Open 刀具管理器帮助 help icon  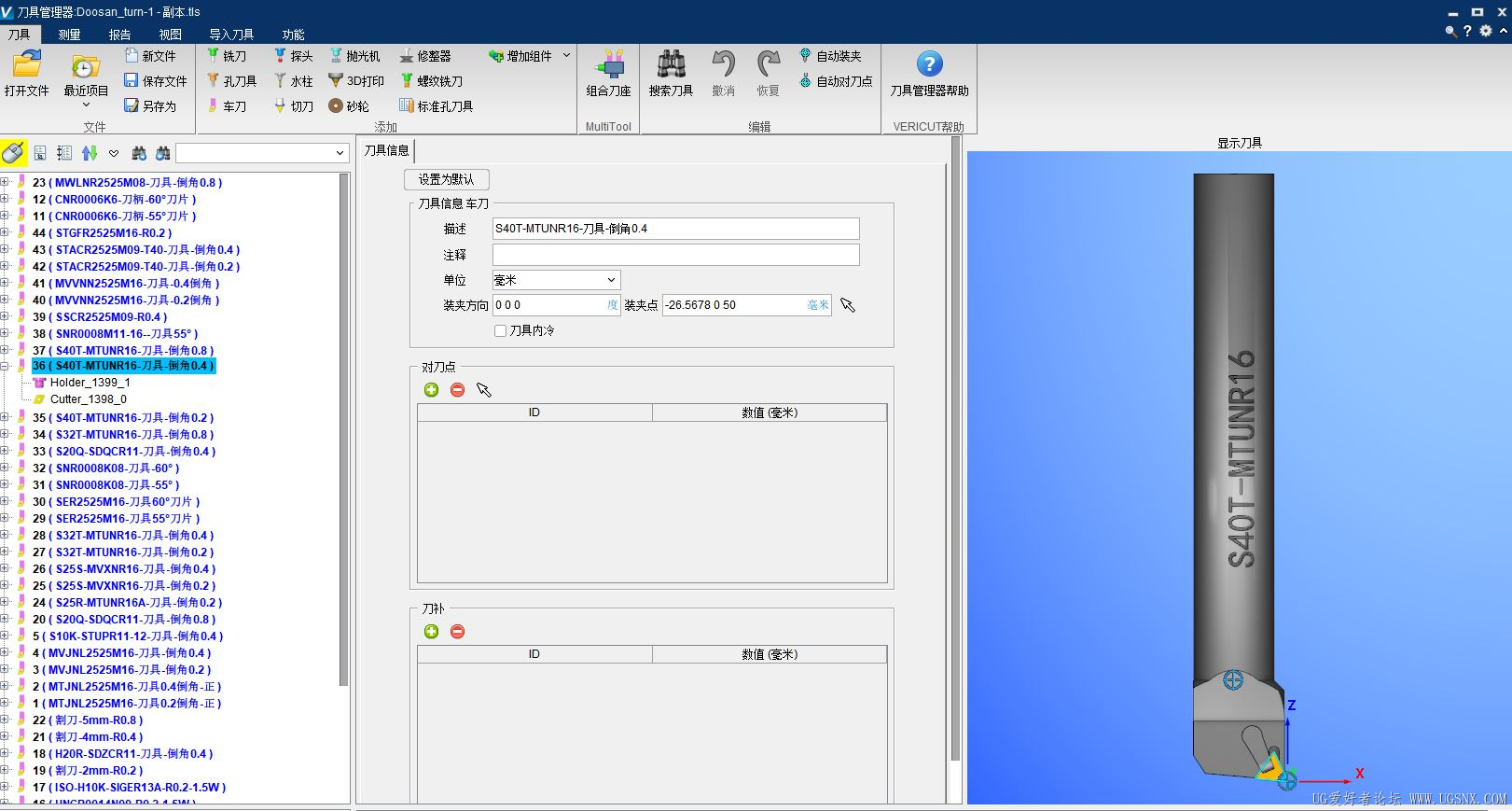pyautogui.click(x=929, y=65)
